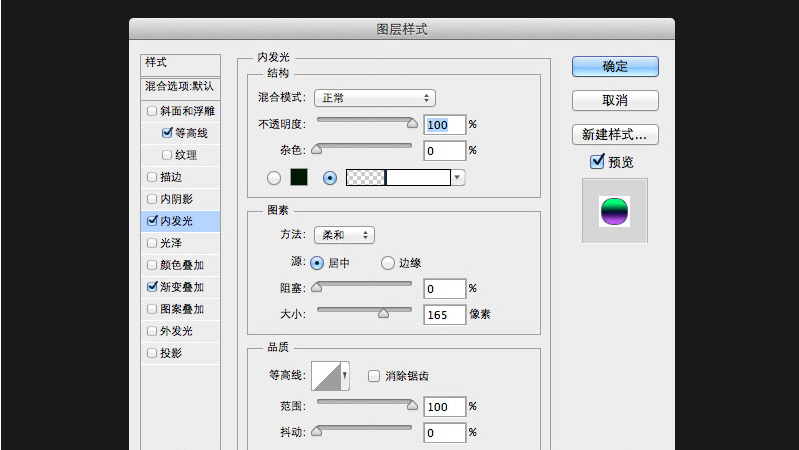799x450 pixels.
Task: Click the 抖动 value field
Action: pos(444,433)
